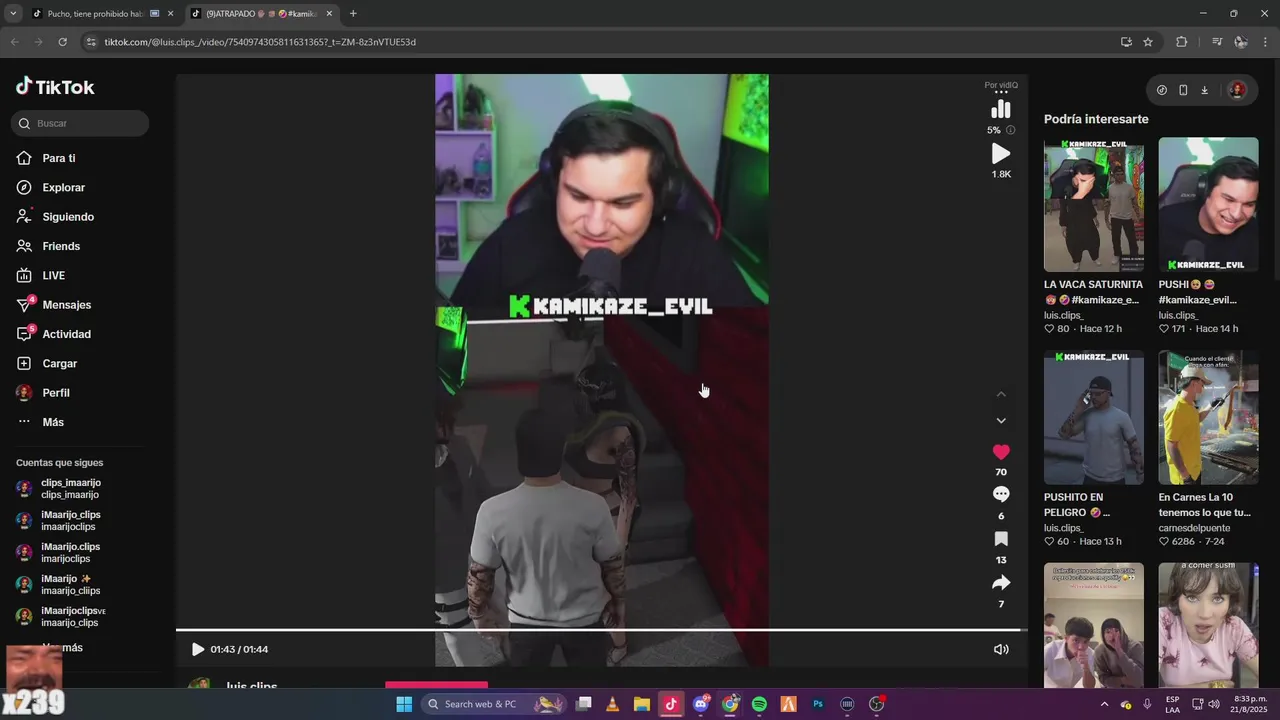Viewport: 1280px width, 720px height.
Task: Open the comments bubble icon
Action: click(1001, 494)
